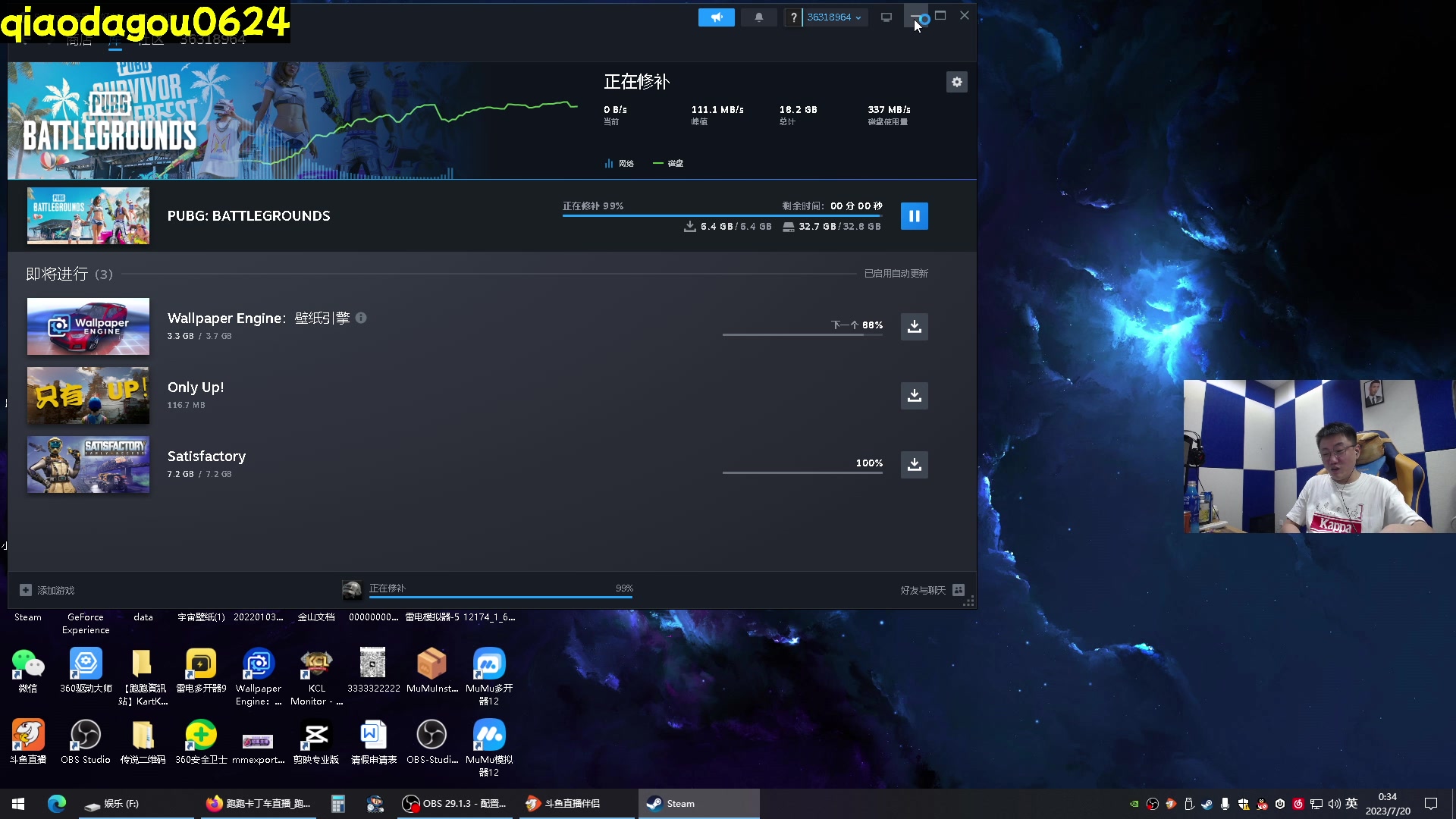Image resolution: width=1456 pixels, height=819 pixels.
Task: Select the Only Up! game thumbnail
Action: pyautogui.click(x=88, y=395)
